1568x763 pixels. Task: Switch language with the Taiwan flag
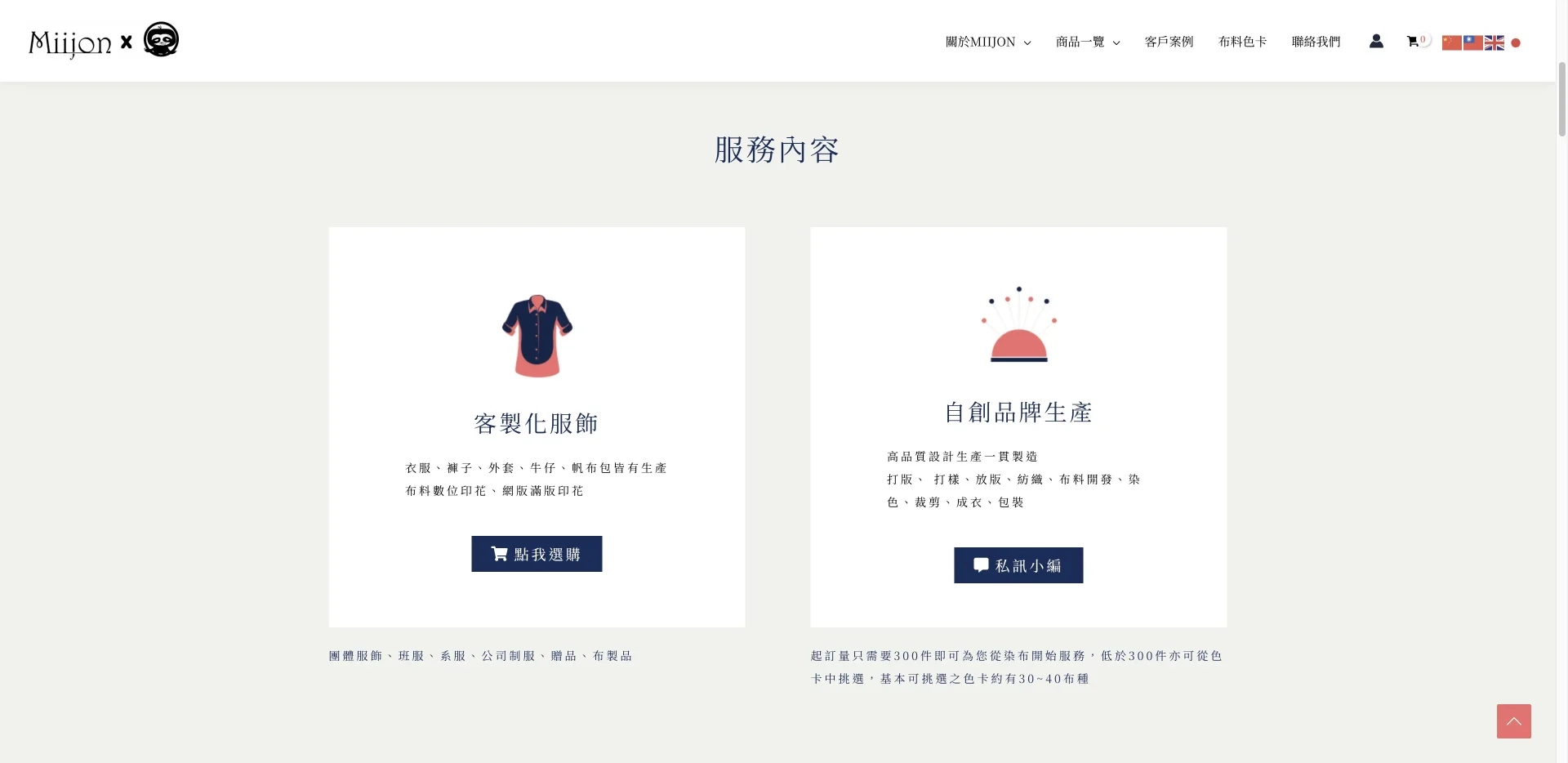tap(1473, 42)
